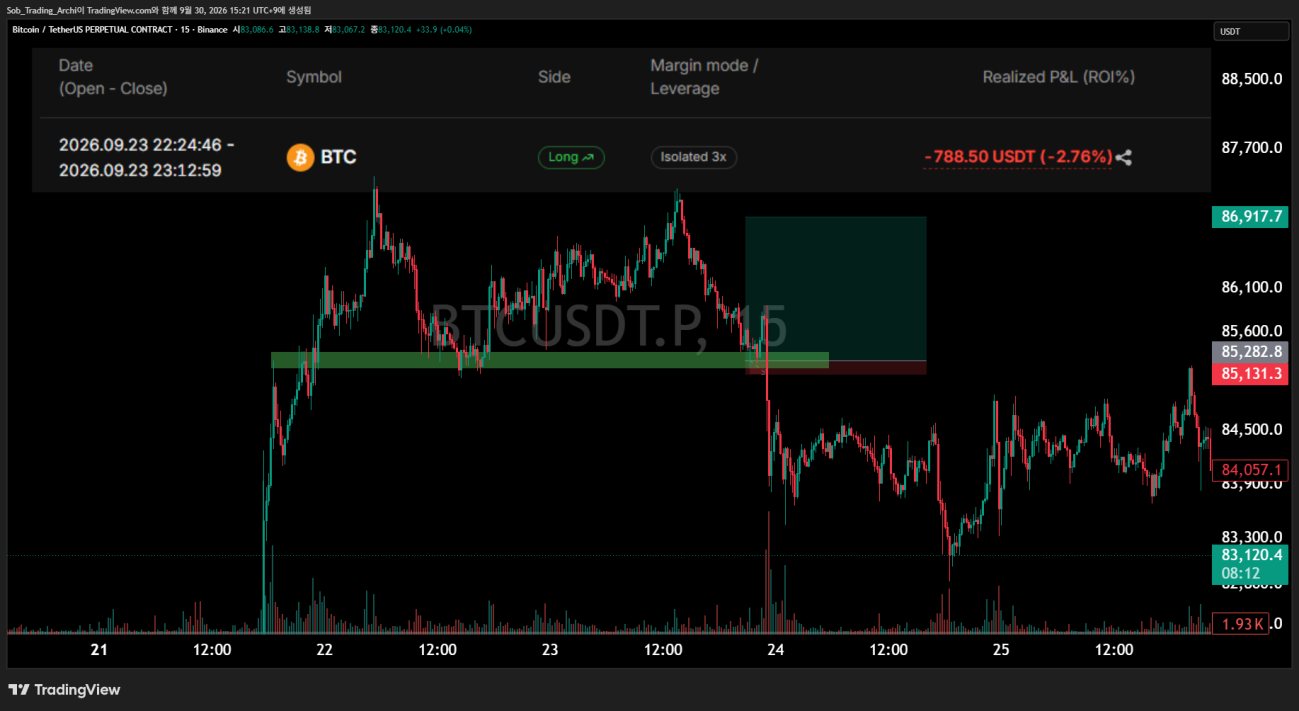Image resolution: width=1299 pixels, height=711 pixels.
Task: Click the Realized P&L (ROI%) column header
Action: (1058, 77)
